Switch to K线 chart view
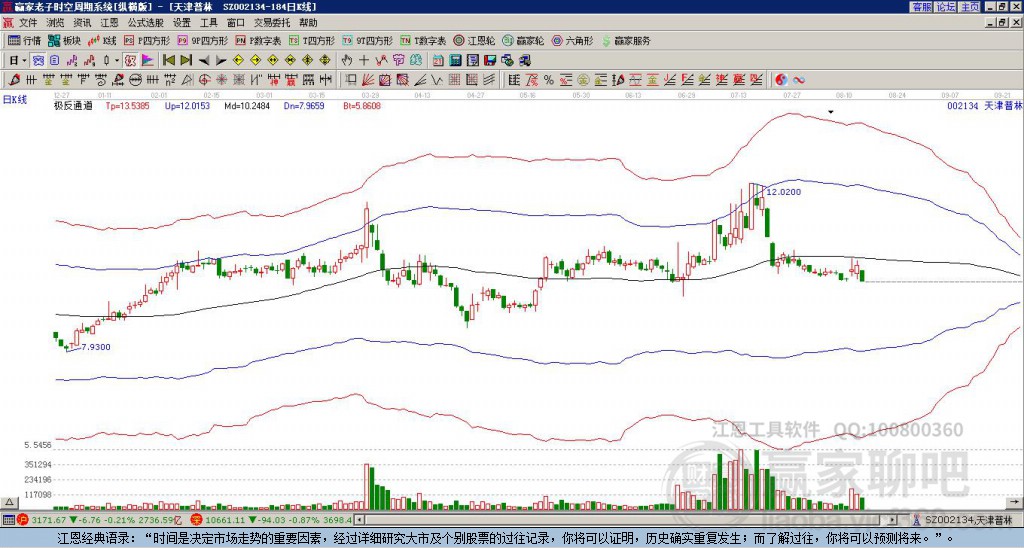The image size is (1024, 548). [102, 40]
